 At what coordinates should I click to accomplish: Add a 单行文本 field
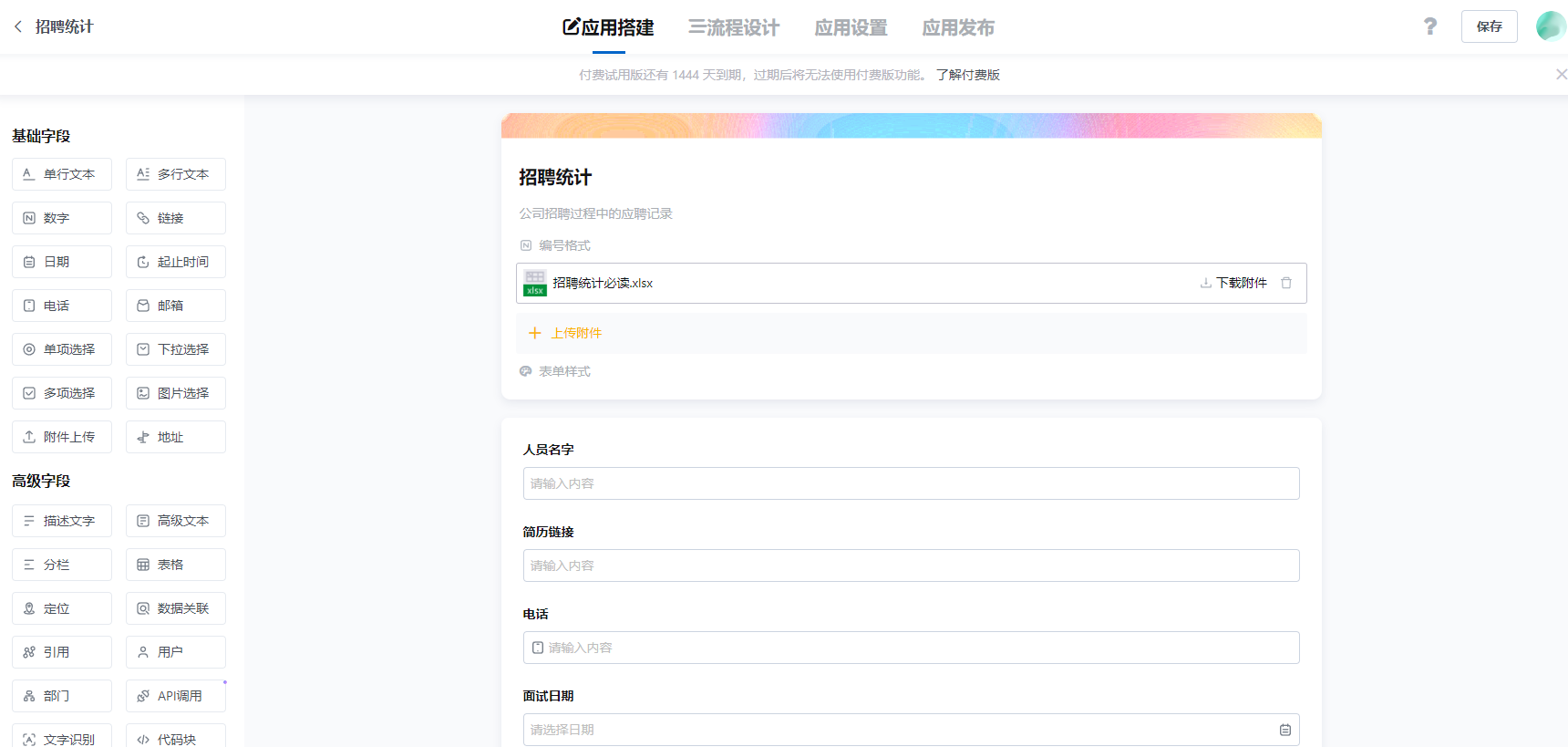[62, 174]
